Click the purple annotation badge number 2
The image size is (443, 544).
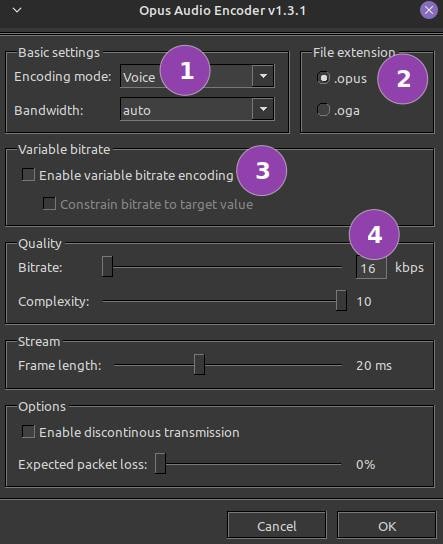(x=402, y=79)
